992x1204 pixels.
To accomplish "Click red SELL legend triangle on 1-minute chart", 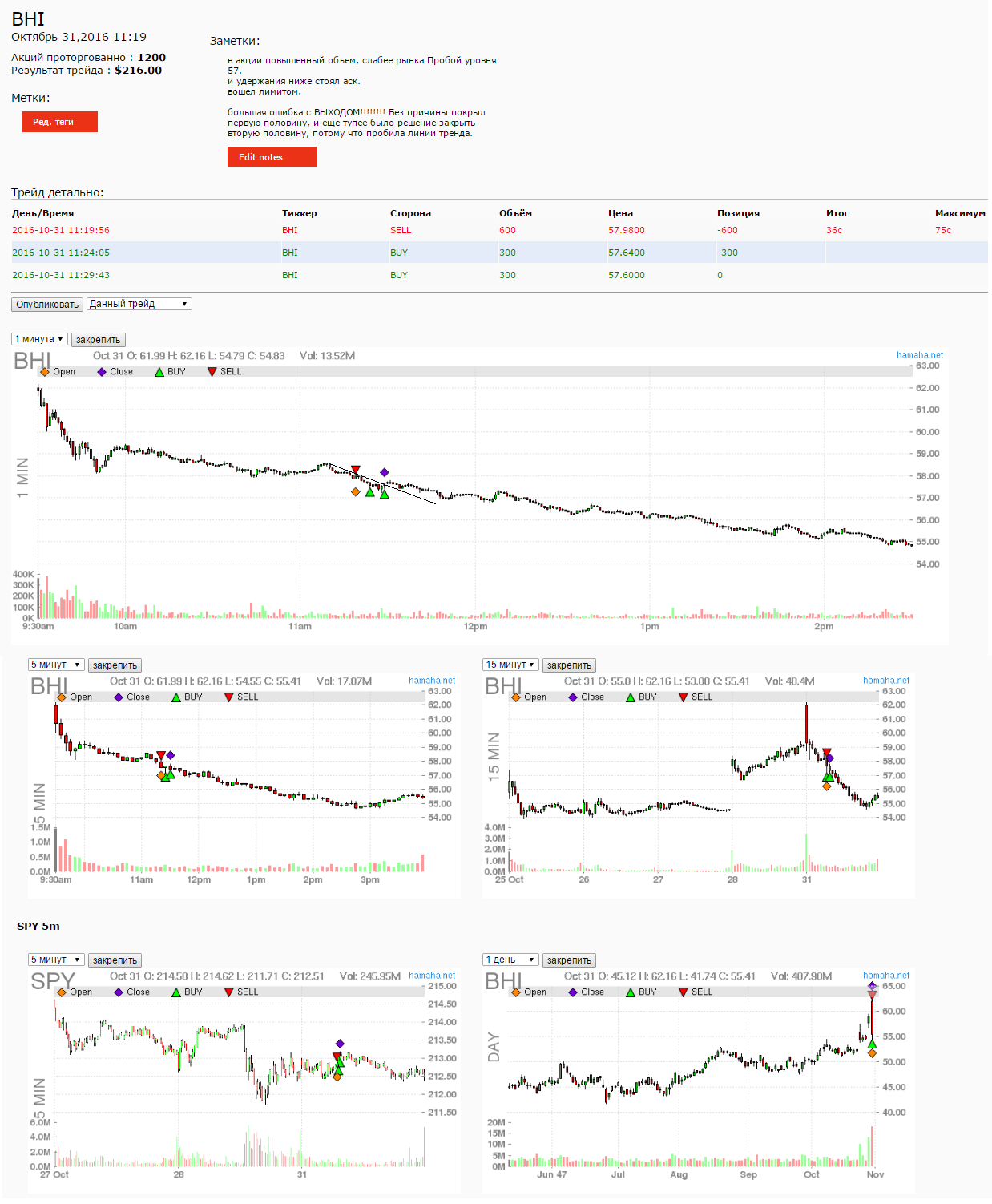I will 212,372.
